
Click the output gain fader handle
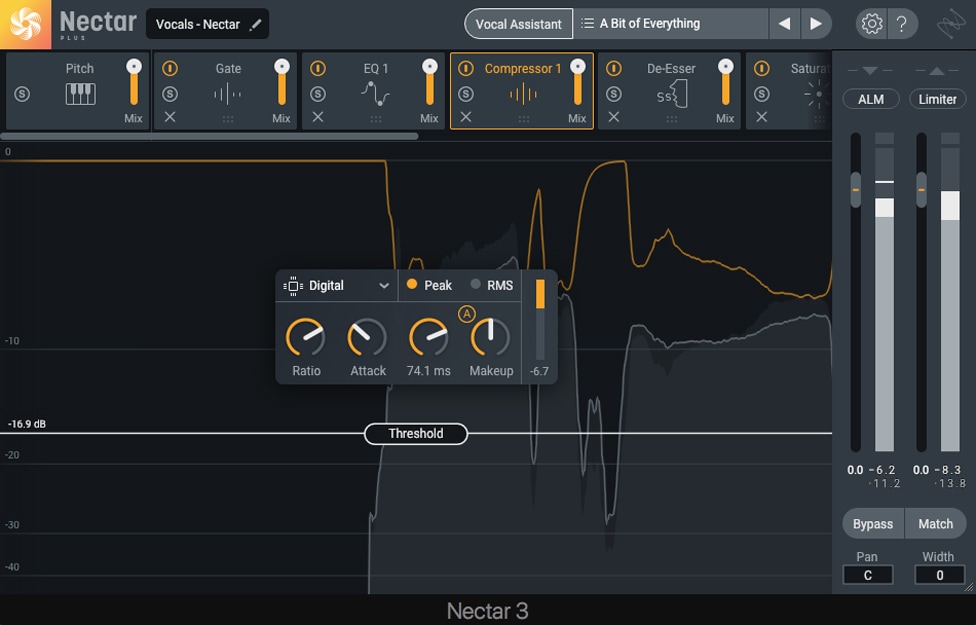coord(921,189)
